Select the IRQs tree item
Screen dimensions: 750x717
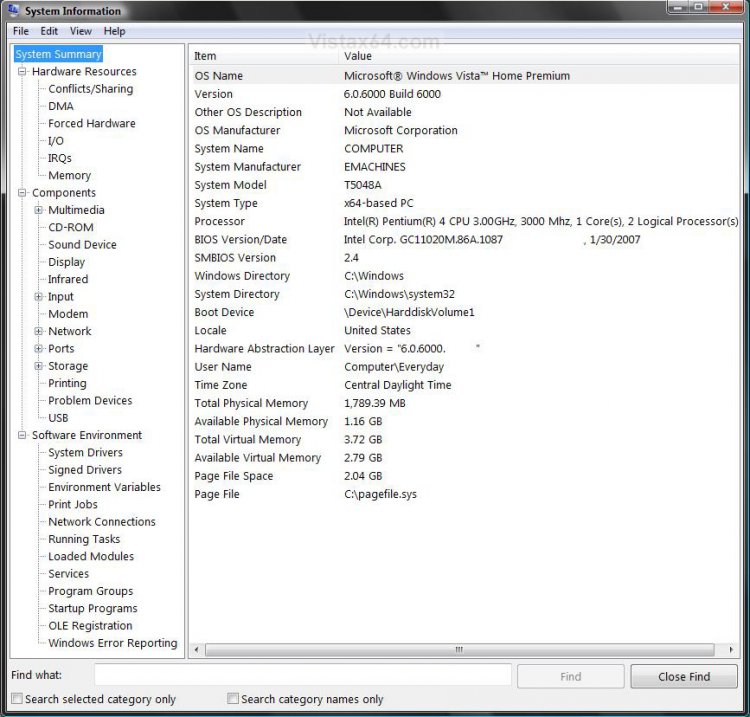(x=60, y=158)
